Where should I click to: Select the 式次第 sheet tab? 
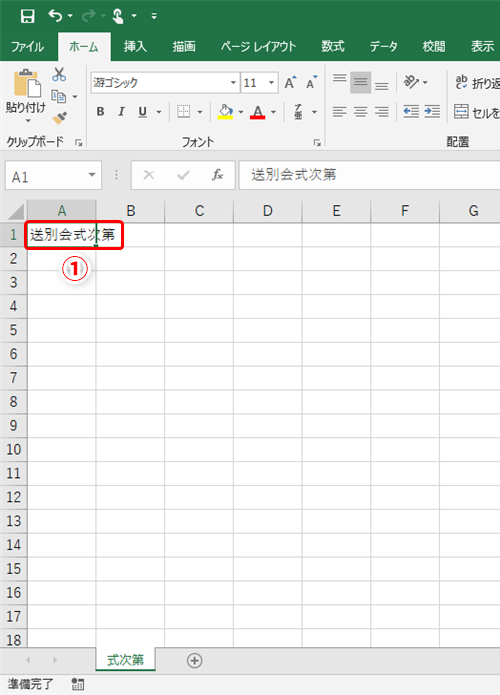[125, 660]
